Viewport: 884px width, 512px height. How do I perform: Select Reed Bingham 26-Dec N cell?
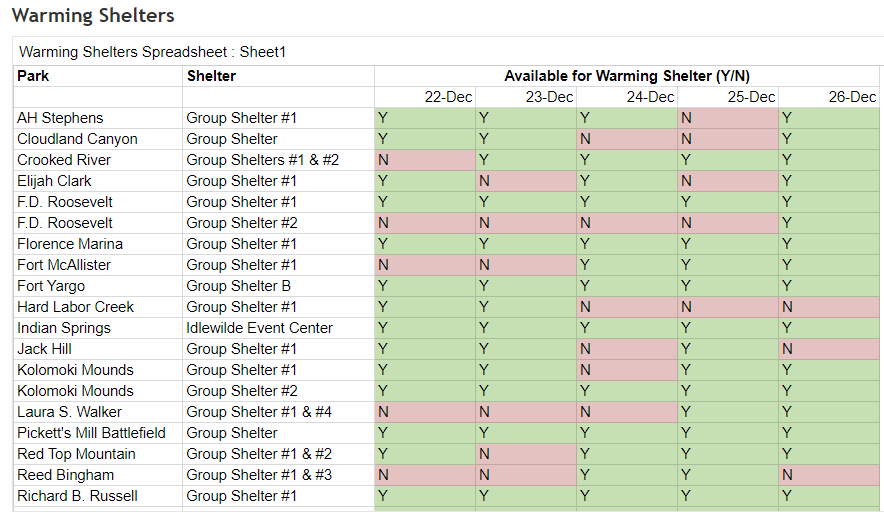click(x=829, y=475)
